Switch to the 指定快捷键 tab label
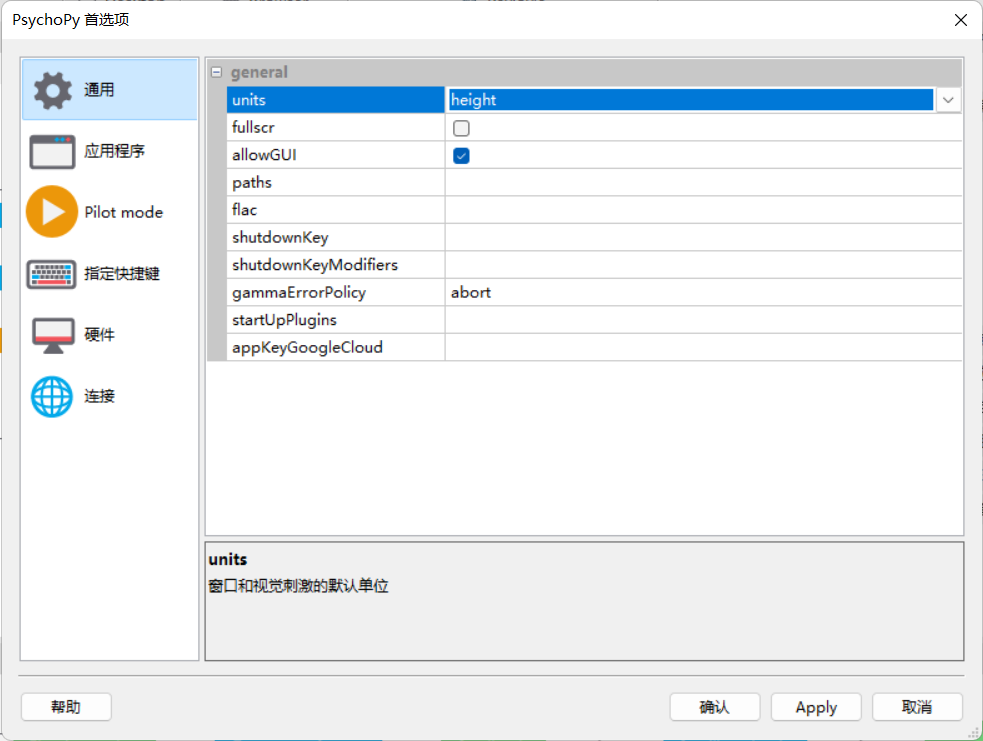Viewport: 983px width, 741px height. click(122, 274)
